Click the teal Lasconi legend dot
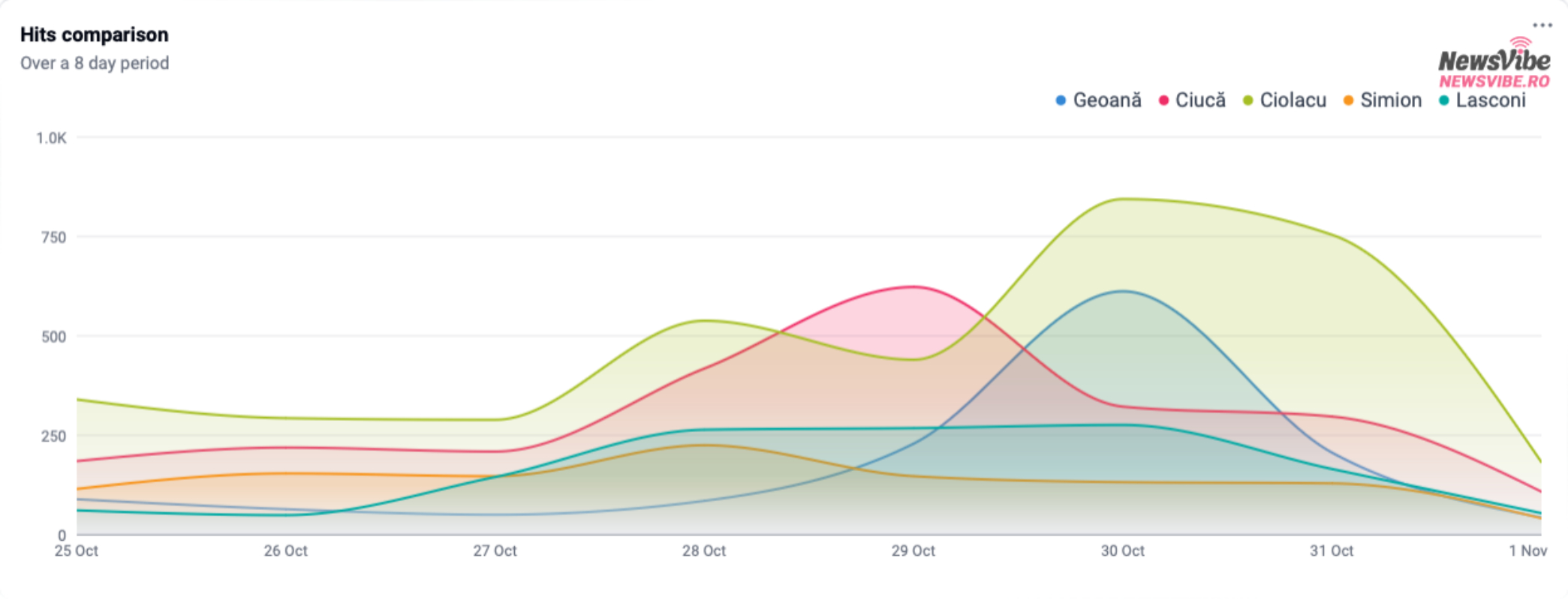Screen dimensions: 1568x600 1444,100
